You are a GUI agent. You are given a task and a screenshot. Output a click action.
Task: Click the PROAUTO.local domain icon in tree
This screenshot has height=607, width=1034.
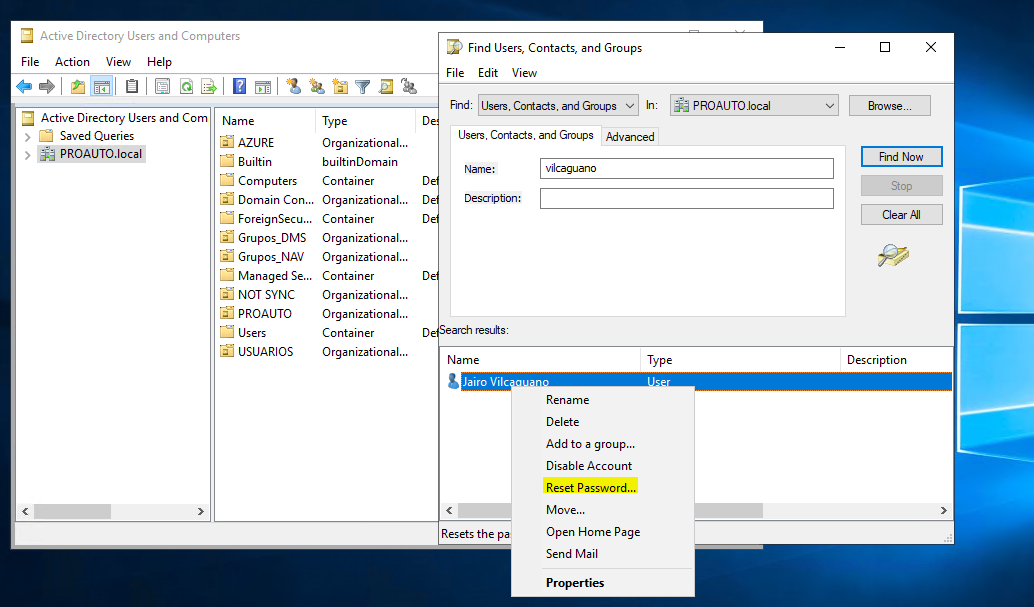[x=47, y=154]
